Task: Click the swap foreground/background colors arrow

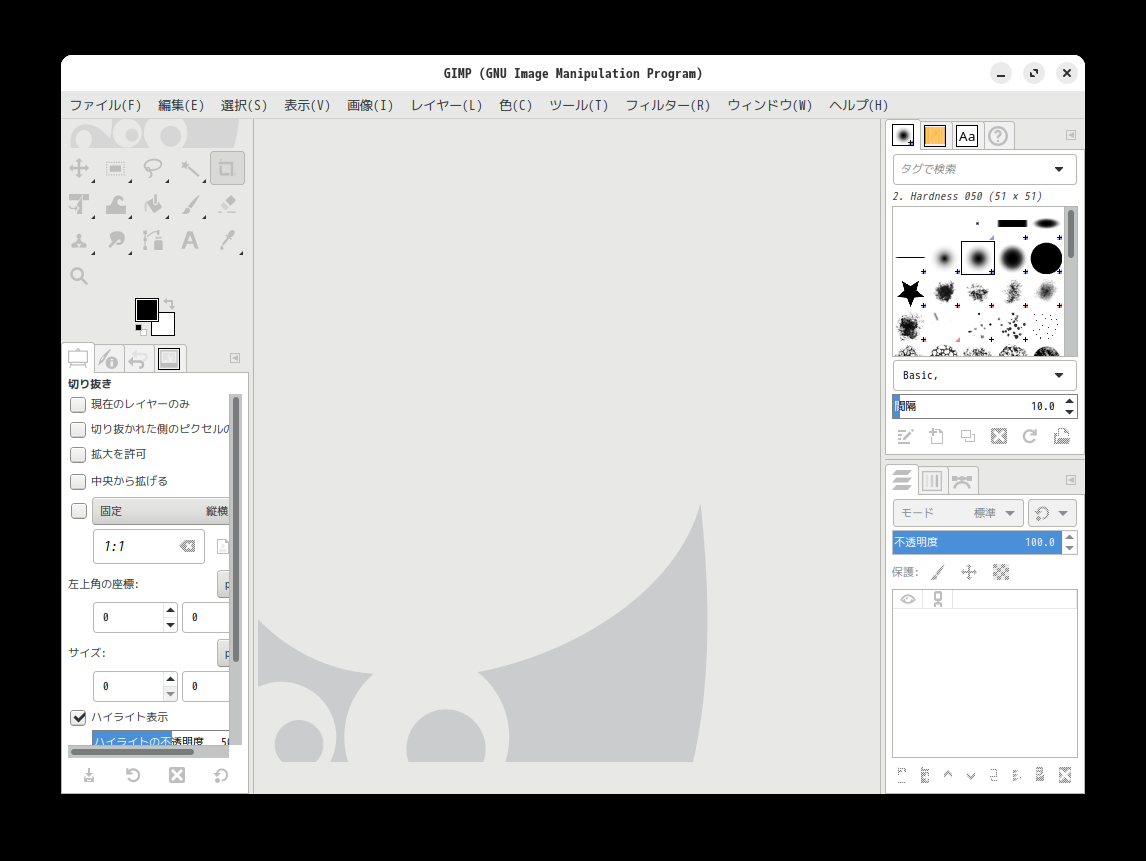Action: pos(170,304)
